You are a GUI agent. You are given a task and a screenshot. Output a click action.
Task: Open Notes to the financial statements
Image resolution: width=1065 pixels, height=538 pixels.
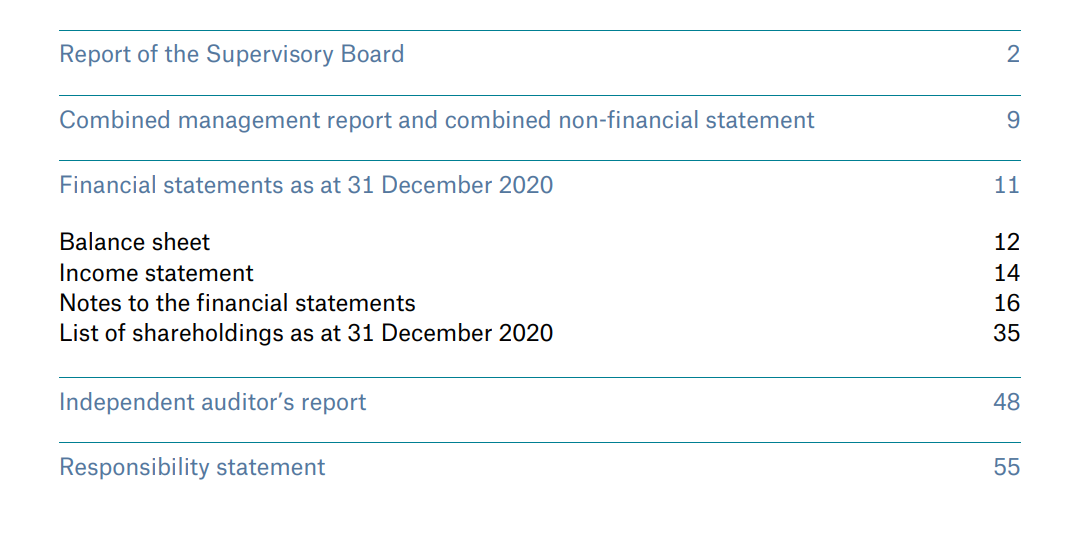(237, 302)
